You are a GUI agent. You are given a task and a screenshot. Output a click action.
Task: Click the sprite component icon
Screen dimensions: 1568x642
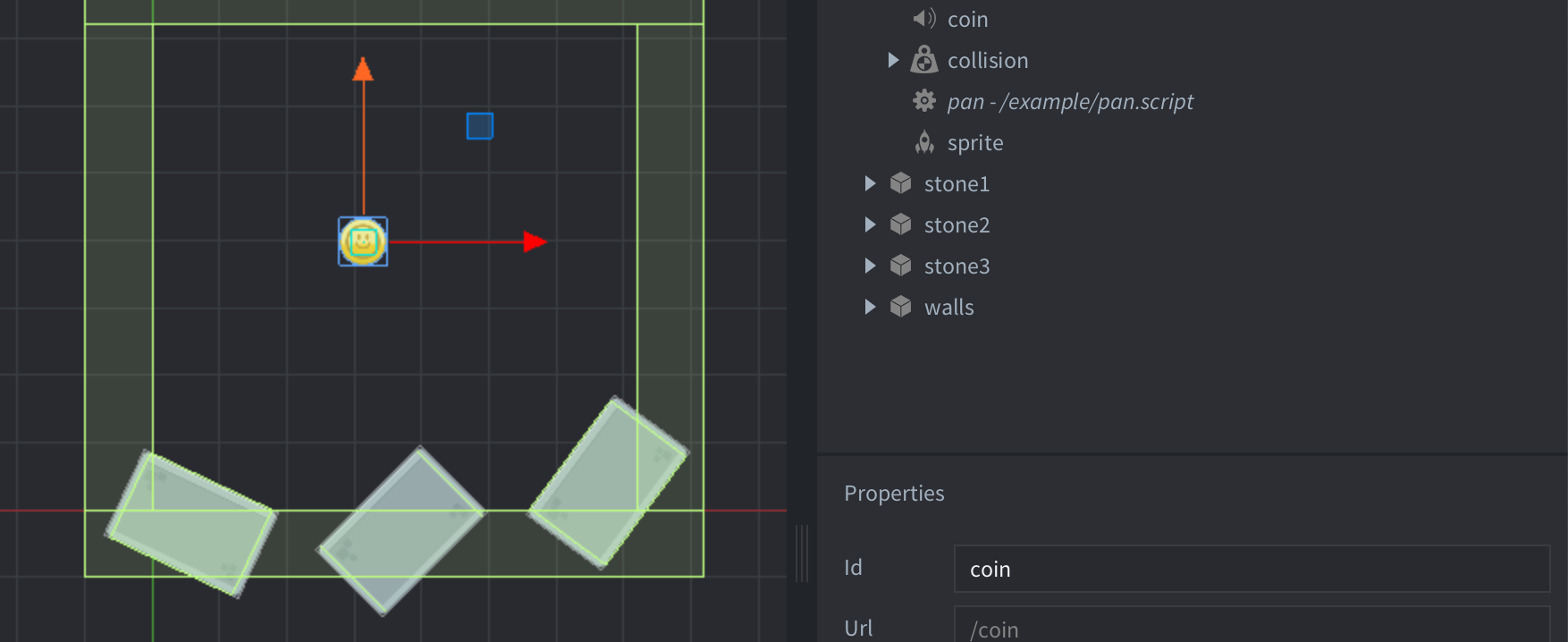924,142
